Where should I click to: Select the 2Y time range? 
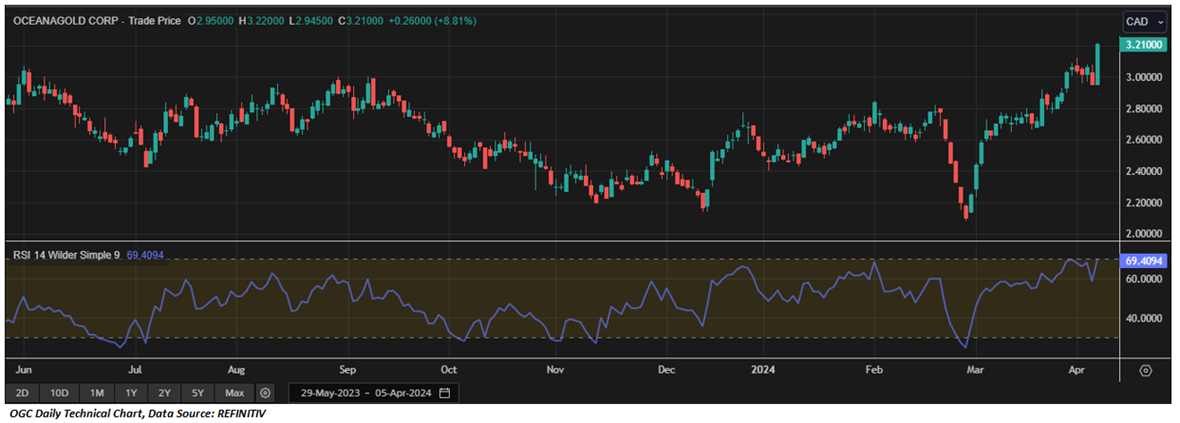164,393
